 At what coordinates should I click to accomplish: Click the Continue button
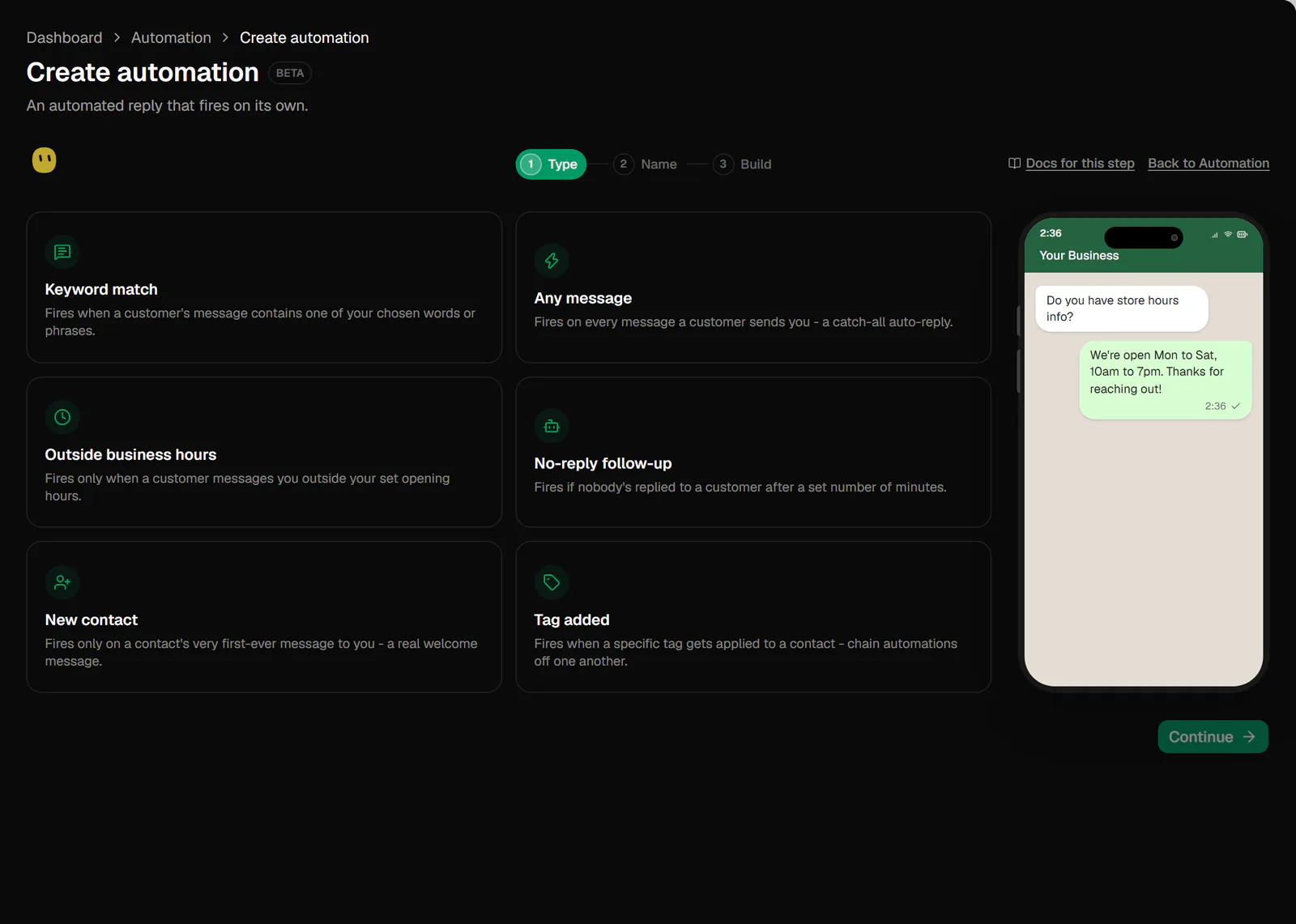click(1213, 737)
